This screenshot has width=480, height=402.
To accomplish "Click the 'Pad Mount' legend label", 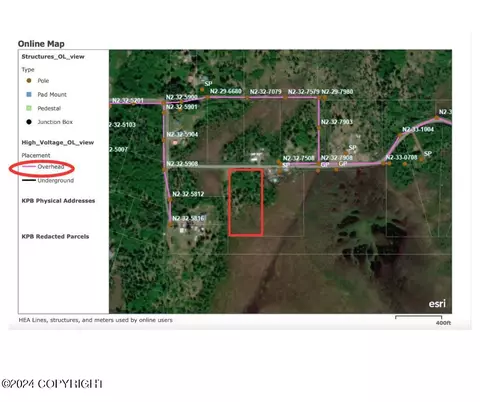I will (52, 95).
